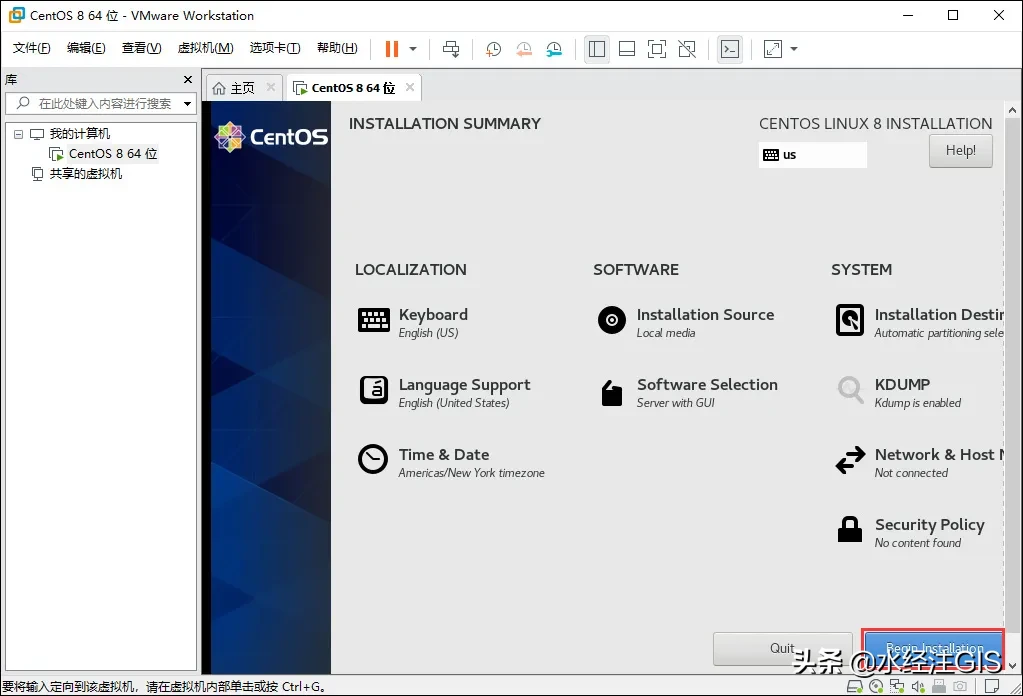Click the Help! button

[x=961, y=151]
